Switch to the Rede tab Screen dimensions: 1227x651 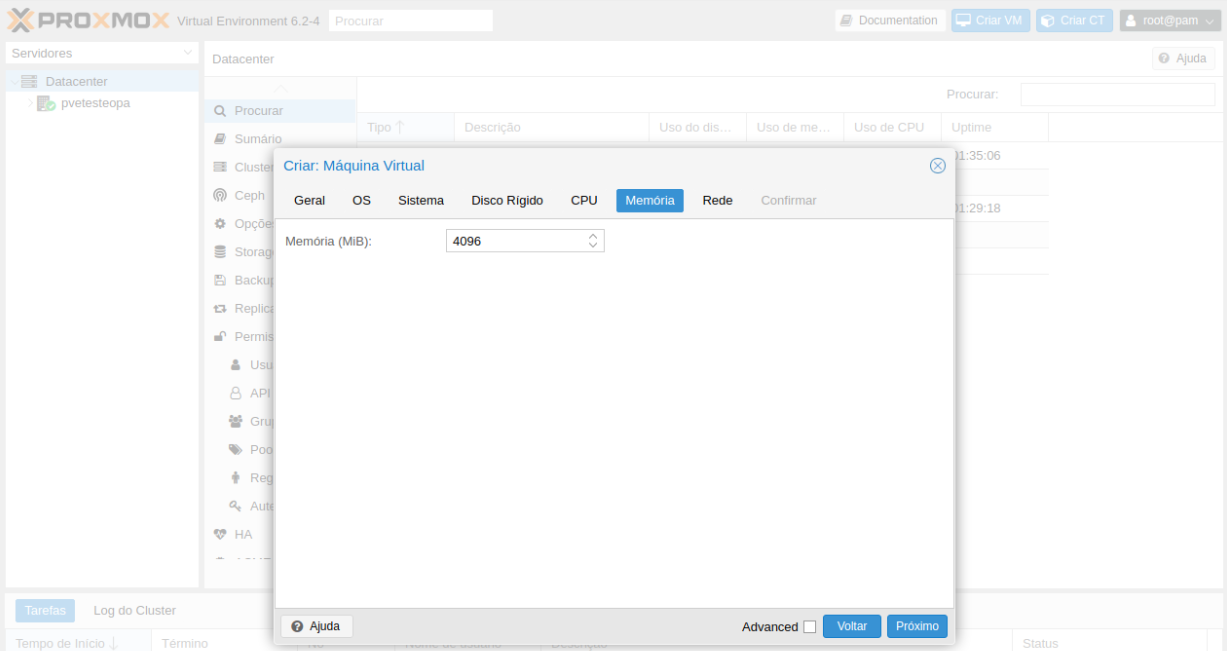pos(717,201)
